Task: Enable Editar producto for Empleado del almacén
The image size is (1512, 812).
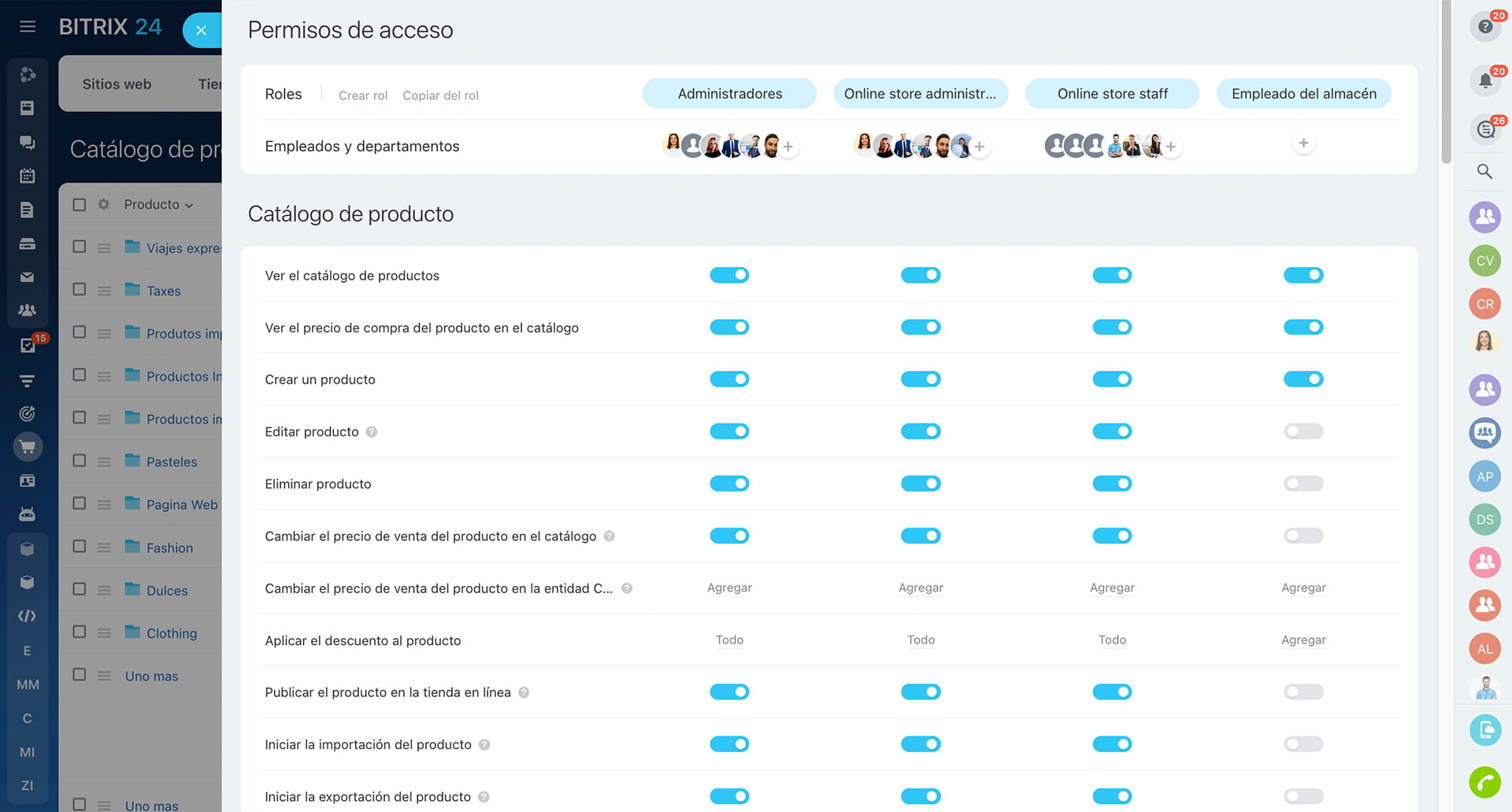Action: point(1303,432)
